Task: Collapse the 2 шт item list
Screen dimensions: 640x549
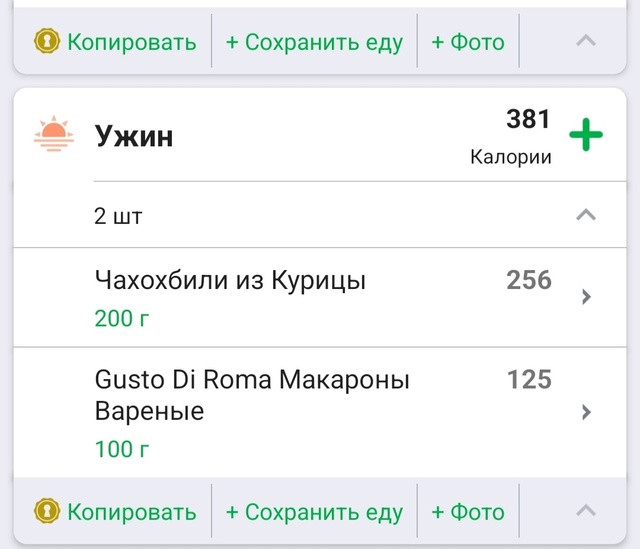Action: point(587,215)
